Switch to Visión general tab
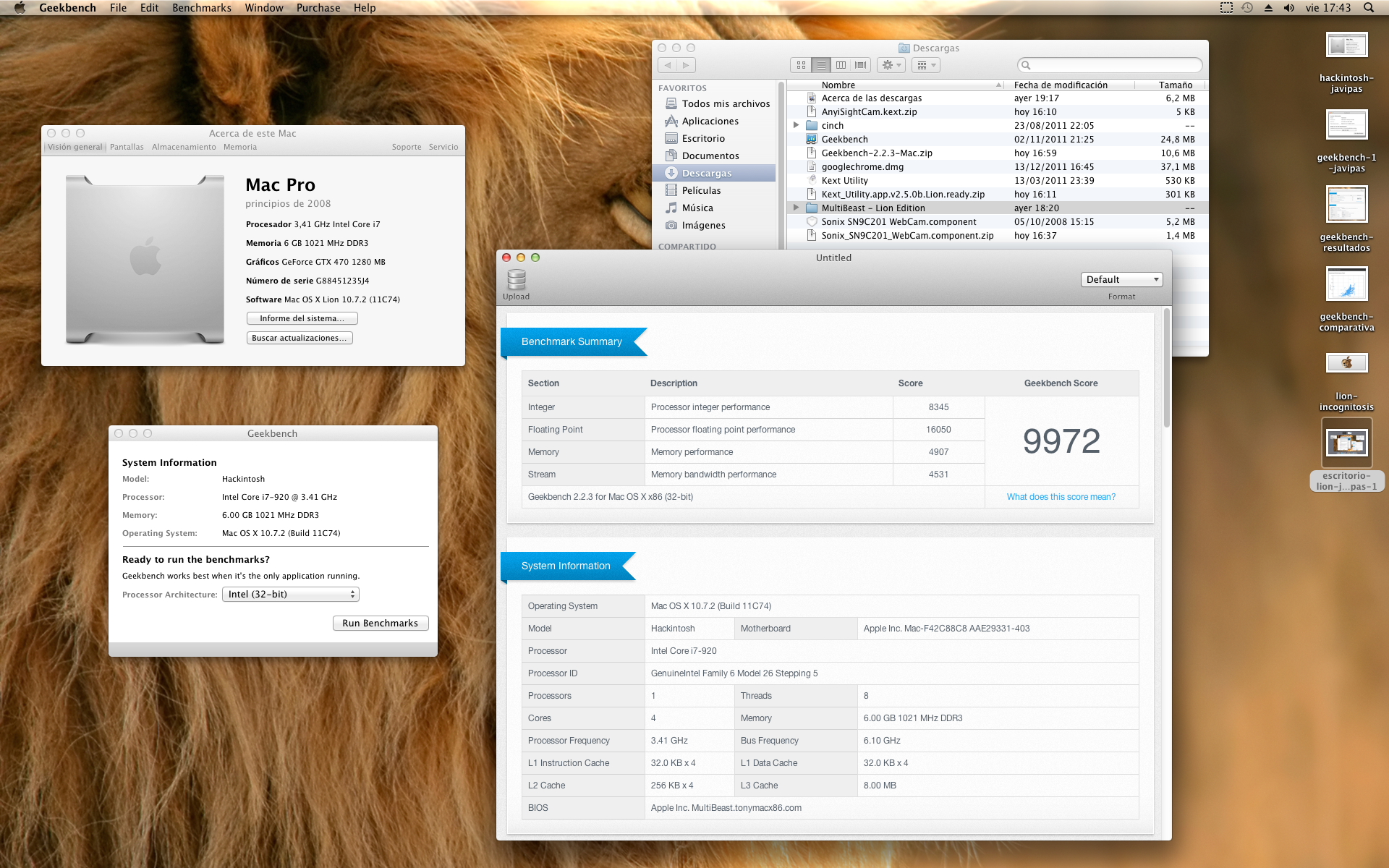1389x868 pixels. 75,147
